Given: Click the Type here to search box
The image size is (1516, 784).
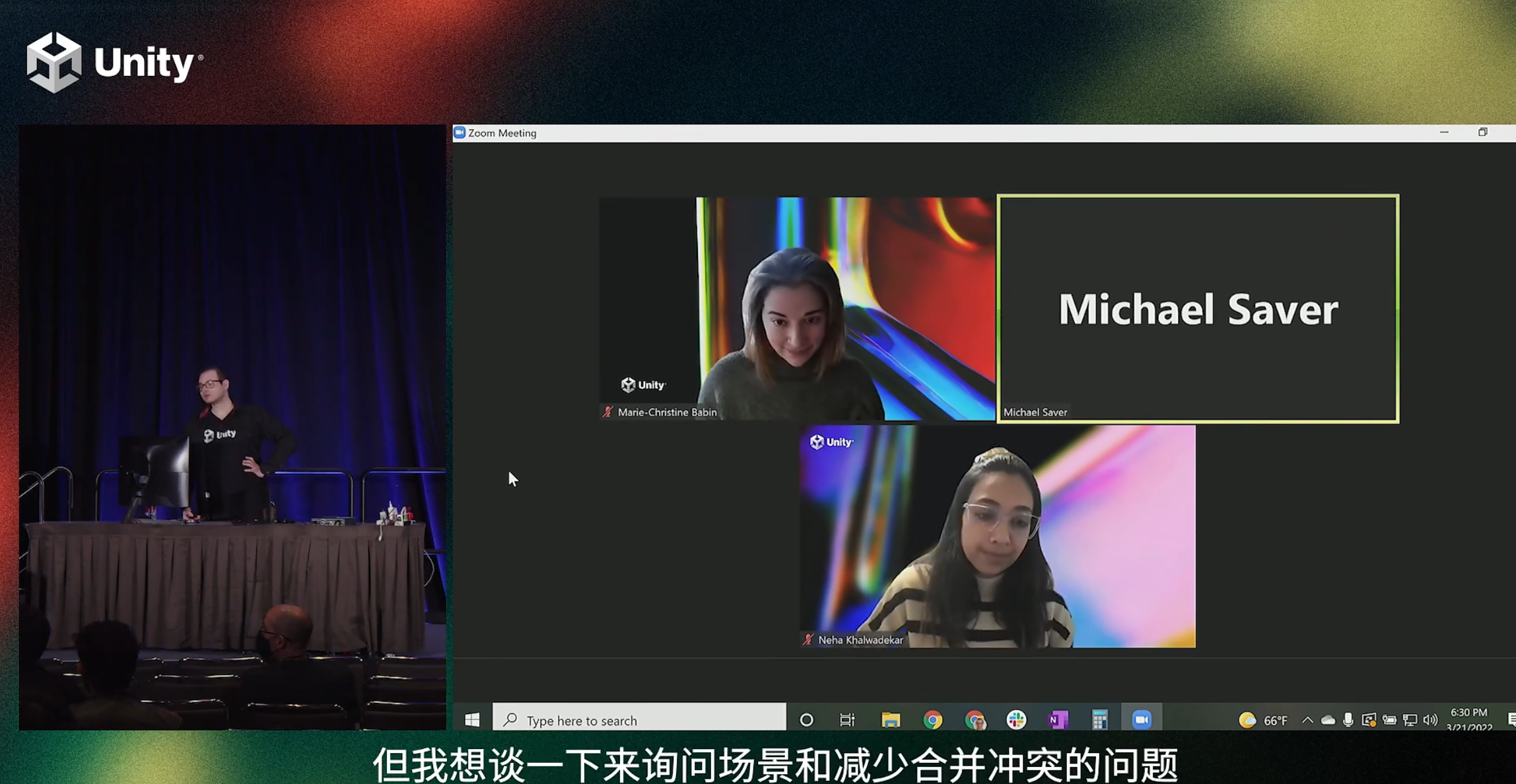Looking at the screenshot, I should coord(639,719).
